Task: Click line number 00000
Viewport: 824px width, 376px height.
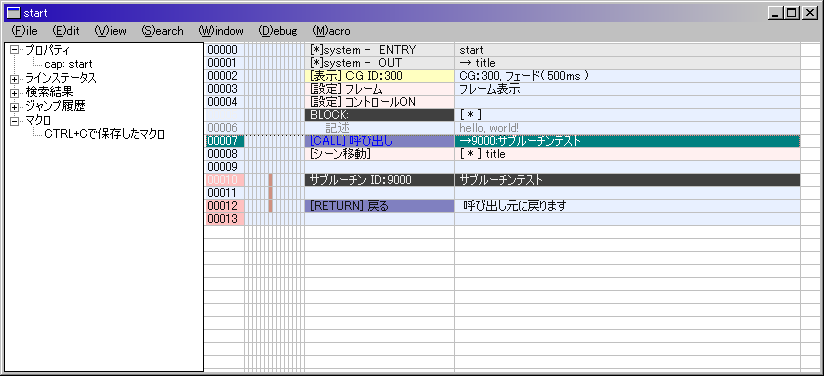Action: tap(223, 50)
